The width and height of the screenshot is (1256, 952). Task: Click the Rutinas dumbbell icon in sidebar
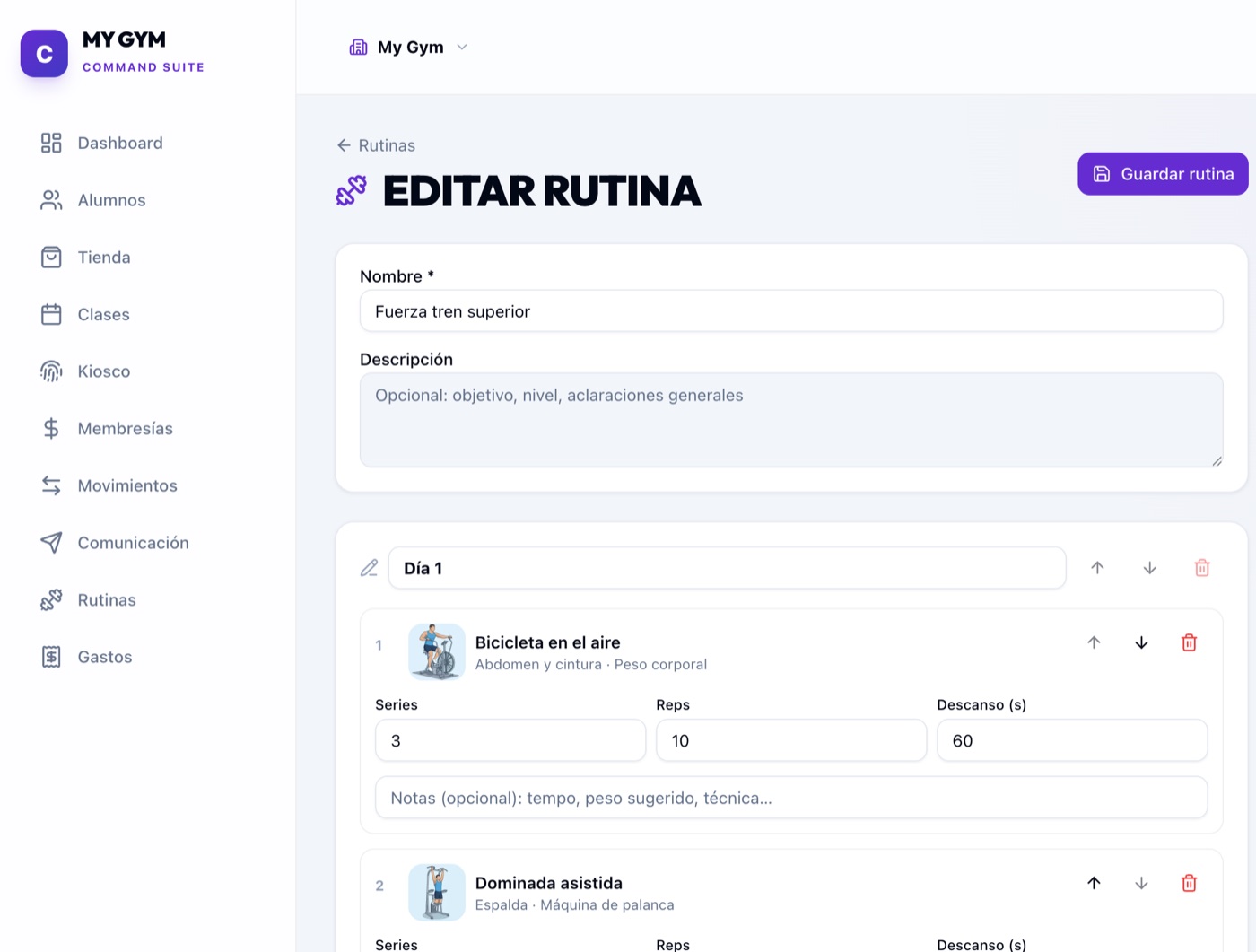(x=51, y=600)
